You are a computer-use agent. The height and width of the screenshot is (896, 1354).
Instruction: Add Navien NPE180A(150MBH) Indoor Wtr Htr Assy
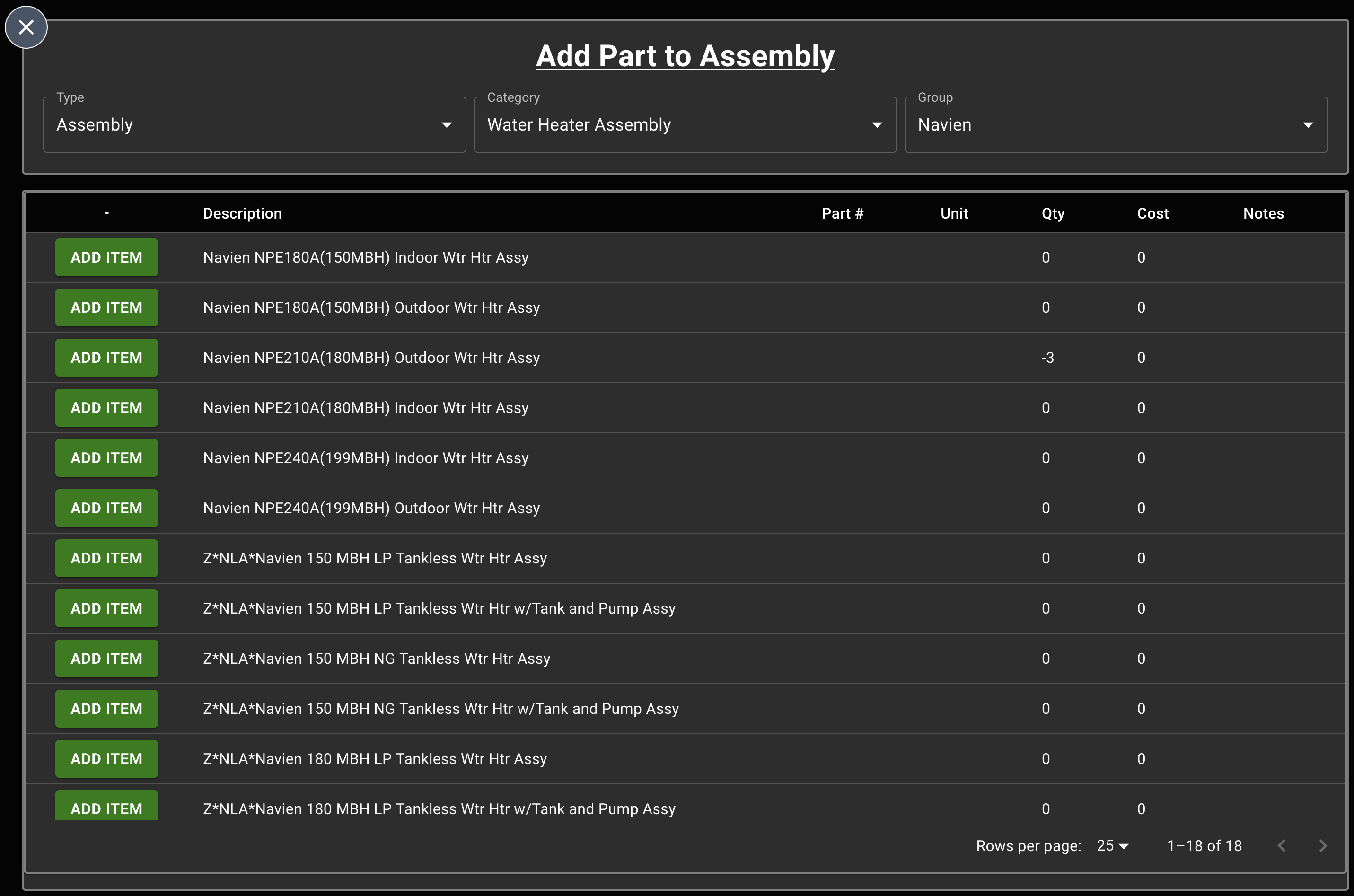click(x=106, y=257)
